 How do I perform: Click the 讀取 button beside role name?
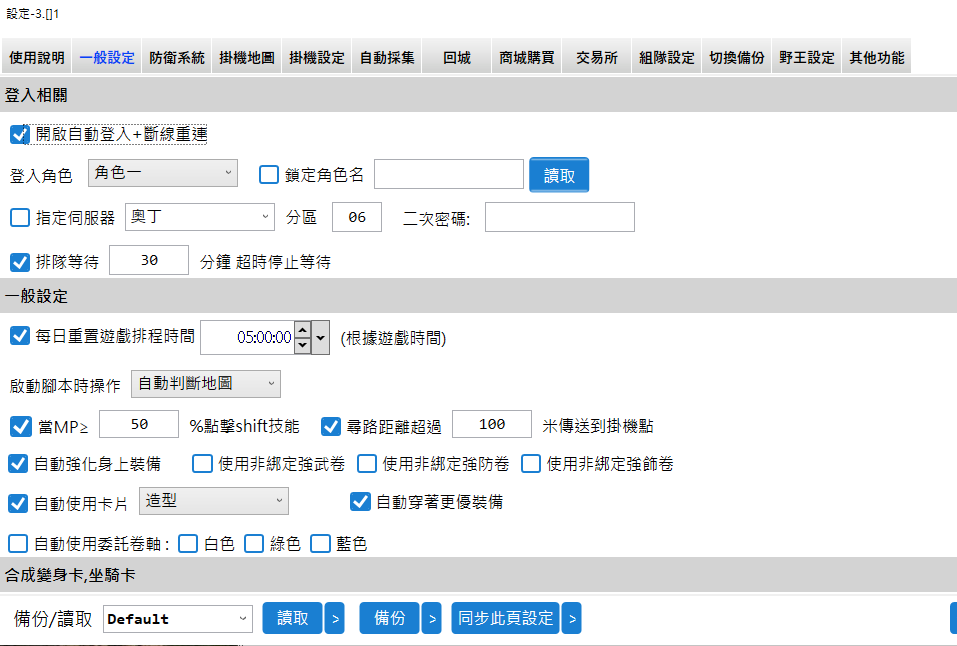click(559, 175)
